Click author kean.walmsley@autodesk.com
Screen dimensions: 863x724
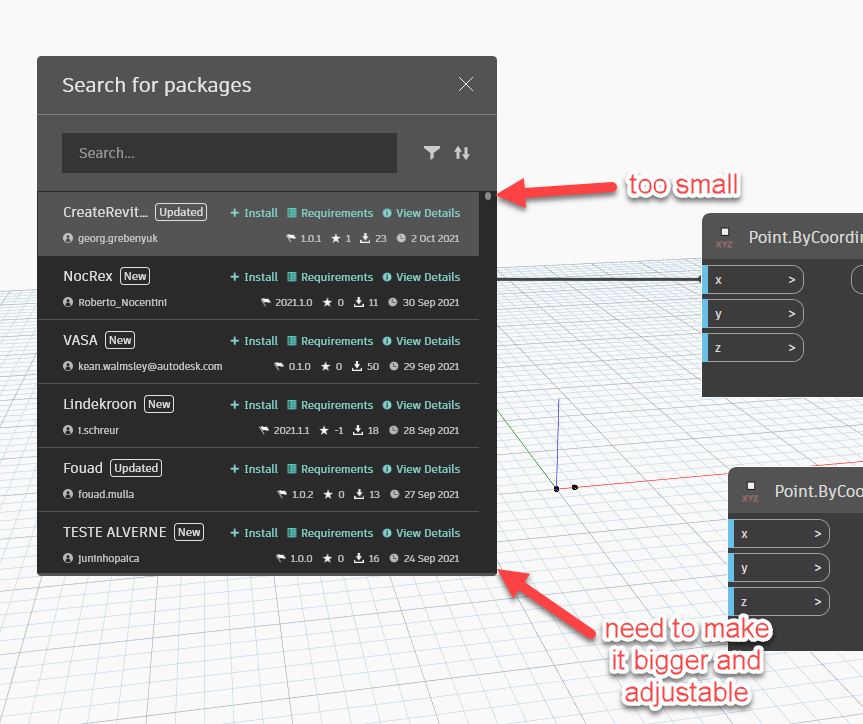[150, 366]
